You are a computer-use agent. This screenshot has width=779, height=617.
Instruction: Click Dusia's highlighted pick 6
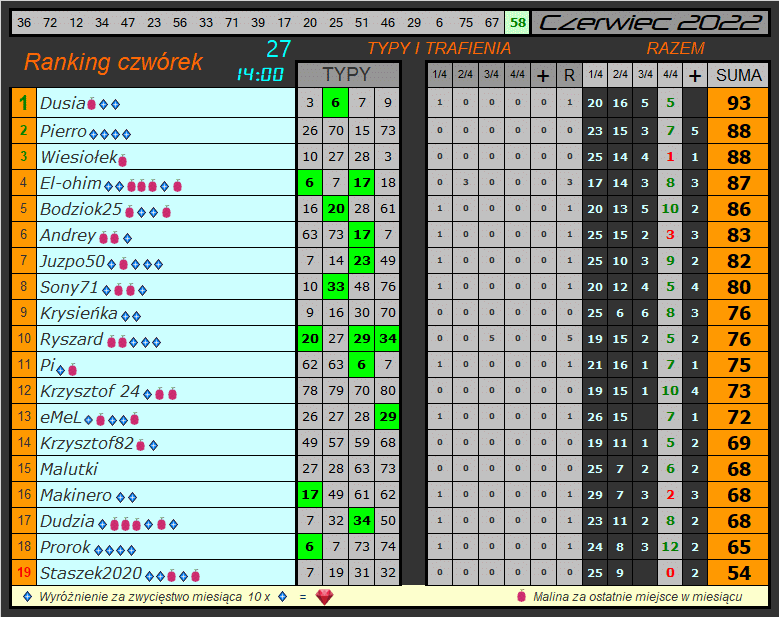335,103
